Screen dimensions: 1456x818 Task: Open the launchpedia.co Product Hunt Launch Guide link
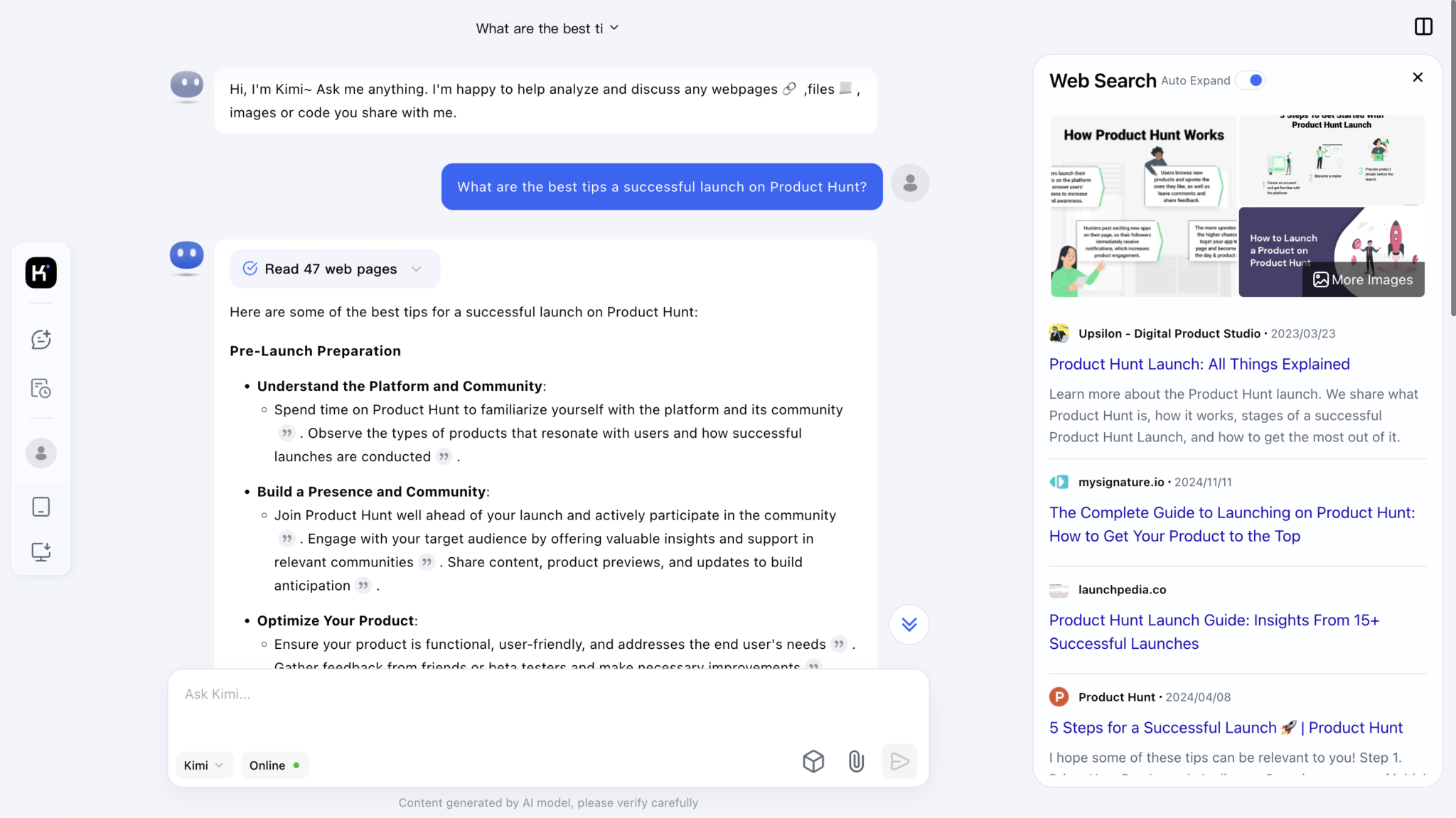click(x=1214, y=632)
